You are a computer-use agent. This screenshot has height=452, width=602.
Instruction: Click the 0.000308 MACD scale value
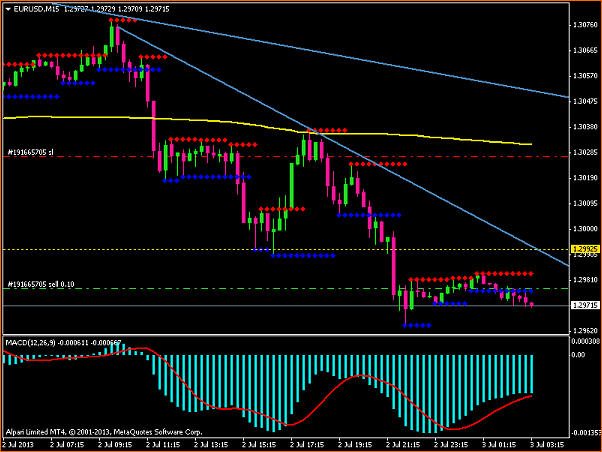click(x=585, y=341)
